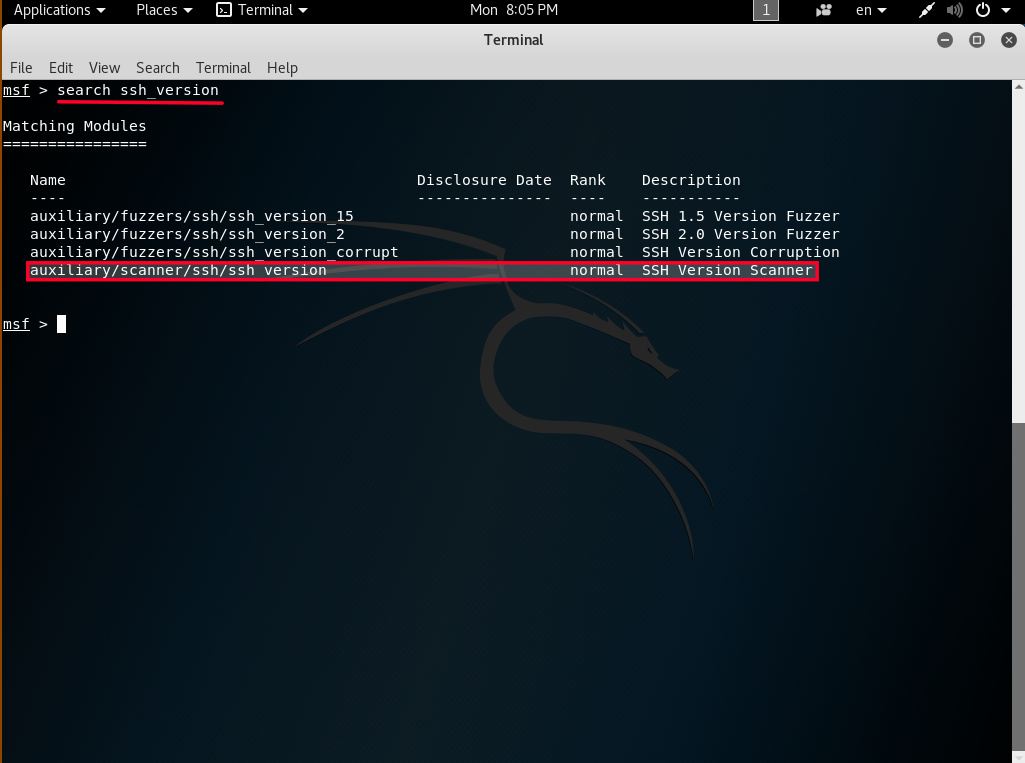Click the screen recorder camera icon
This screenshot has height=763, width=1025.
point(824,10)
